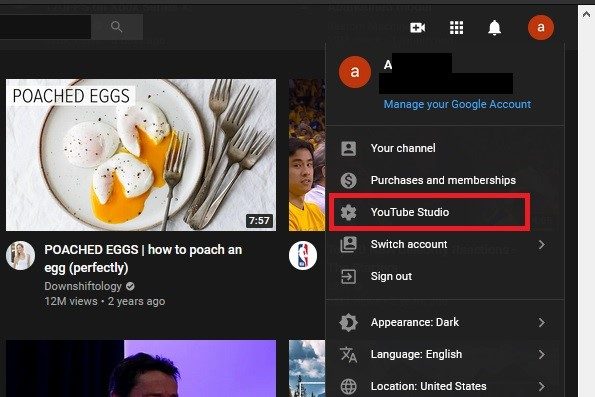Image resolution: width=595 pixels, height=397 pixels.
Task: Click the scrollbar up arrow
Action: pos(586,14)
